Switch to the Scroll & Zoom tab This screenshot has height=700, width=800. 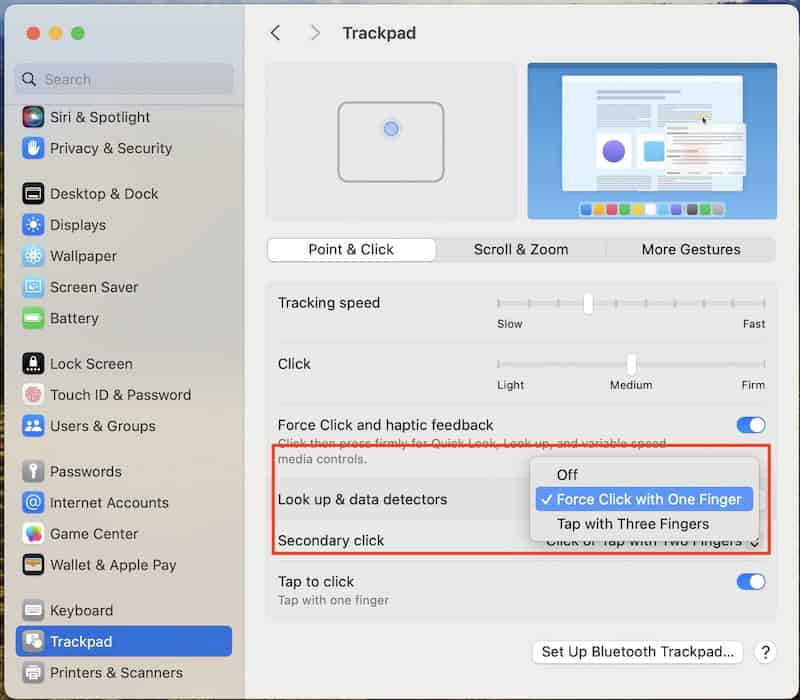coord(521,250)
